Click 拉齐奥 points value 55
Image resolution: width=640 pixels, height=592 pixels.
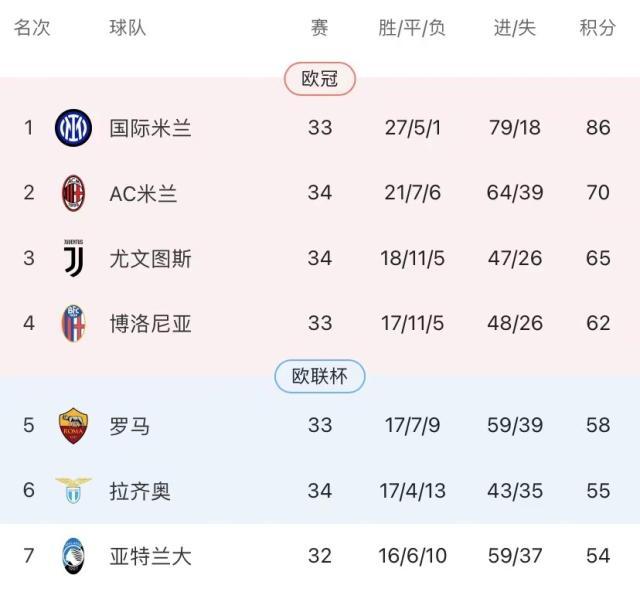click(x=597, y=490)
